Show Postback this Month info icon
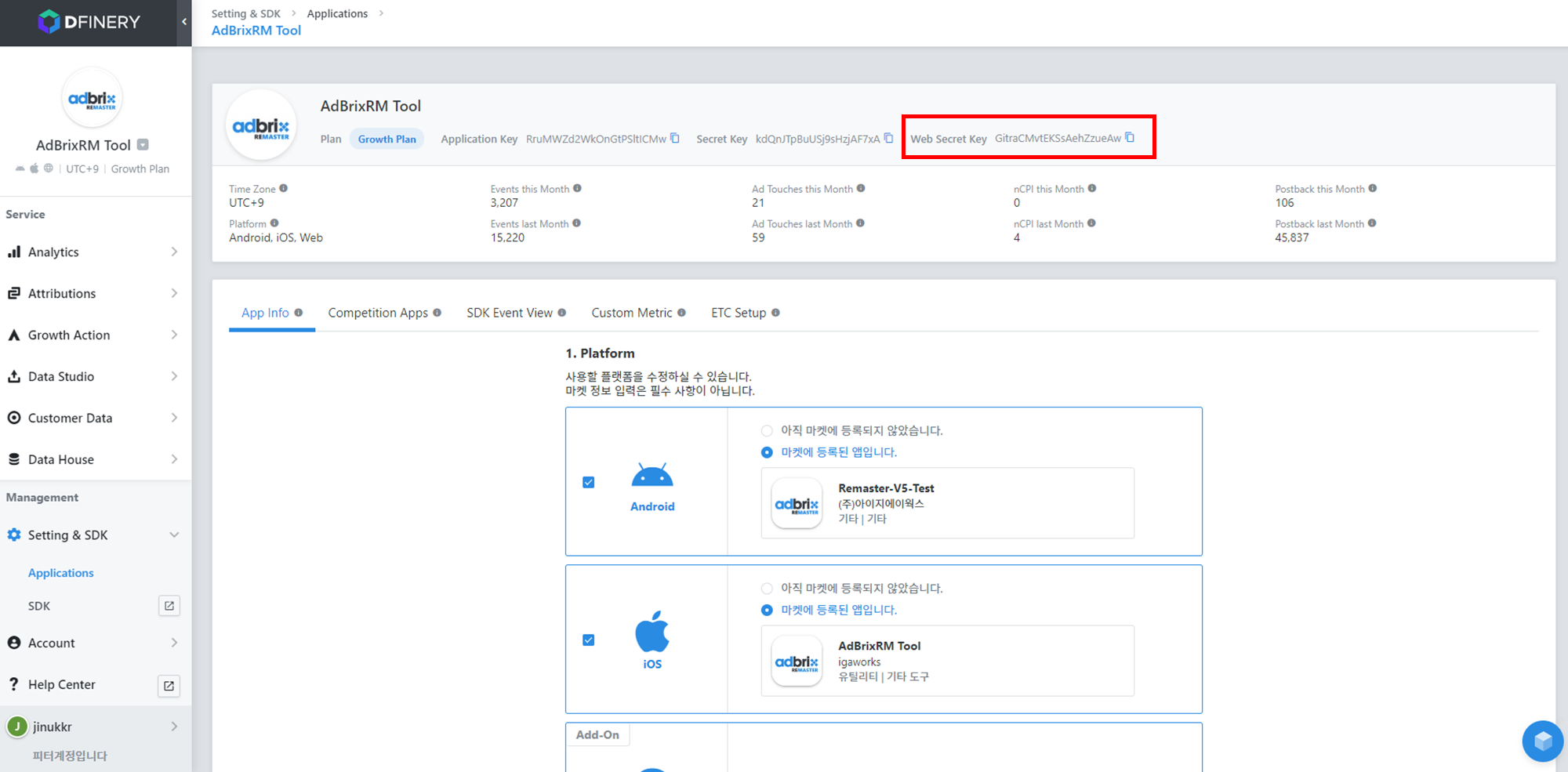 [x=1373, y=188]
